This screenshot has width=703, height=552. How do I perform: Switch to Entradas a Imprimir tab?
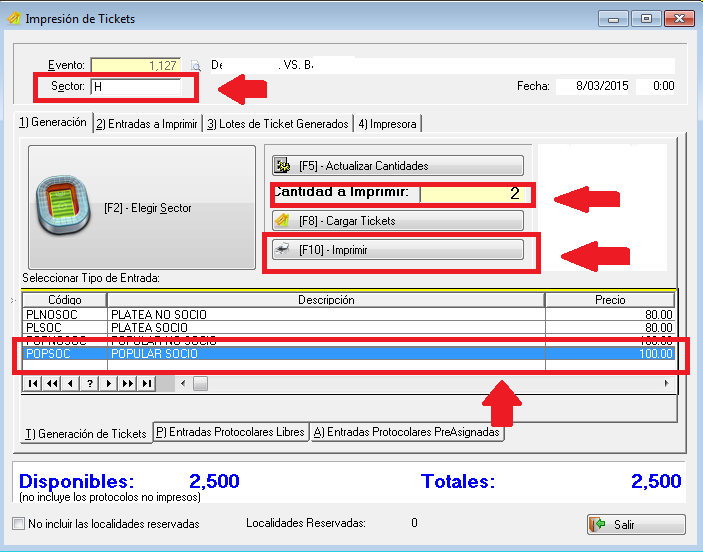coord(147,124)
